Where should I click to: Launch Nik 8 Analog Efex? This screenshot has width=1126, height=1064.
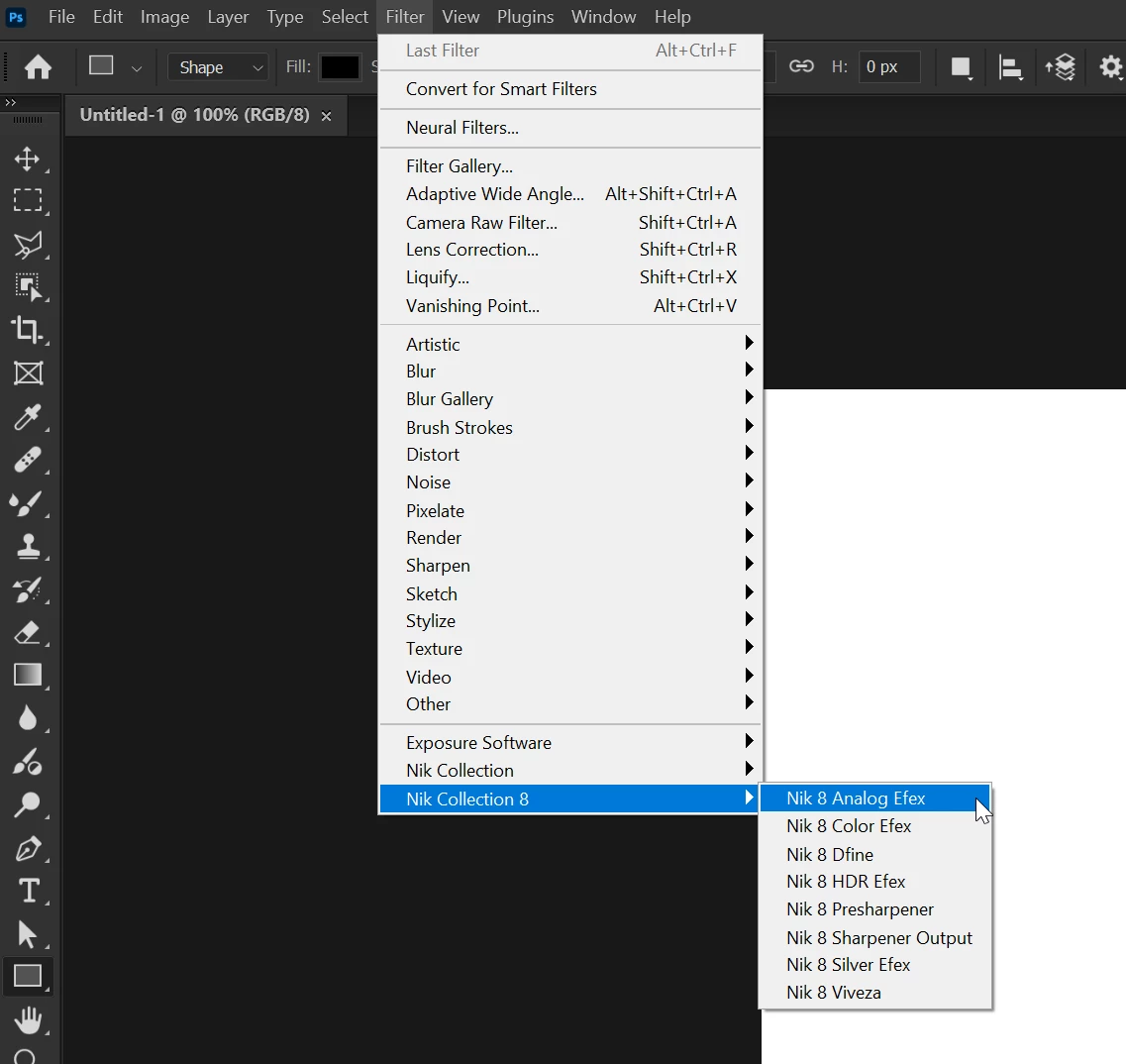tap(874, 798)
